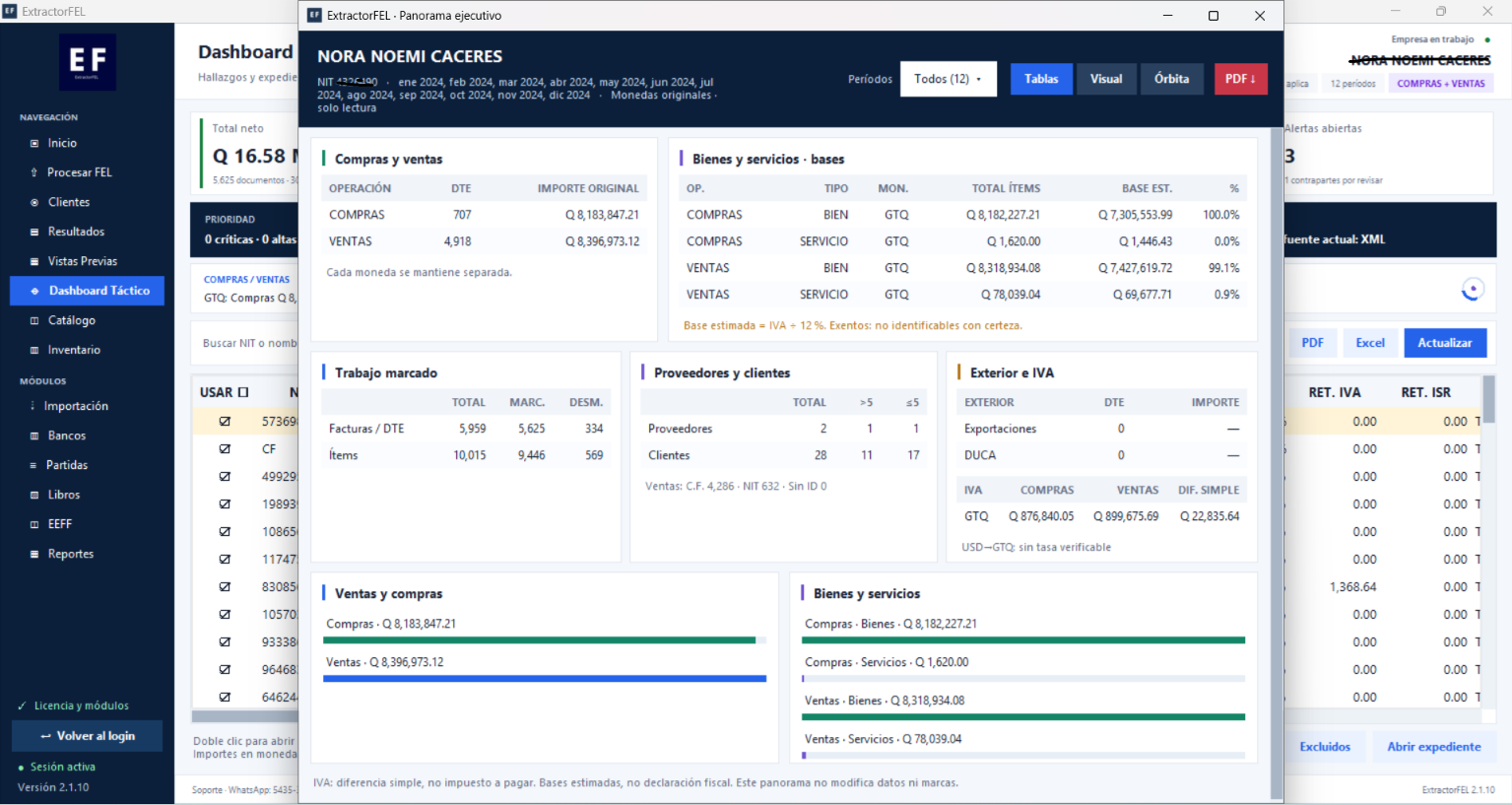Click the Panorama ejecutivo vertical scrollbar

(x=1277, y=463)
